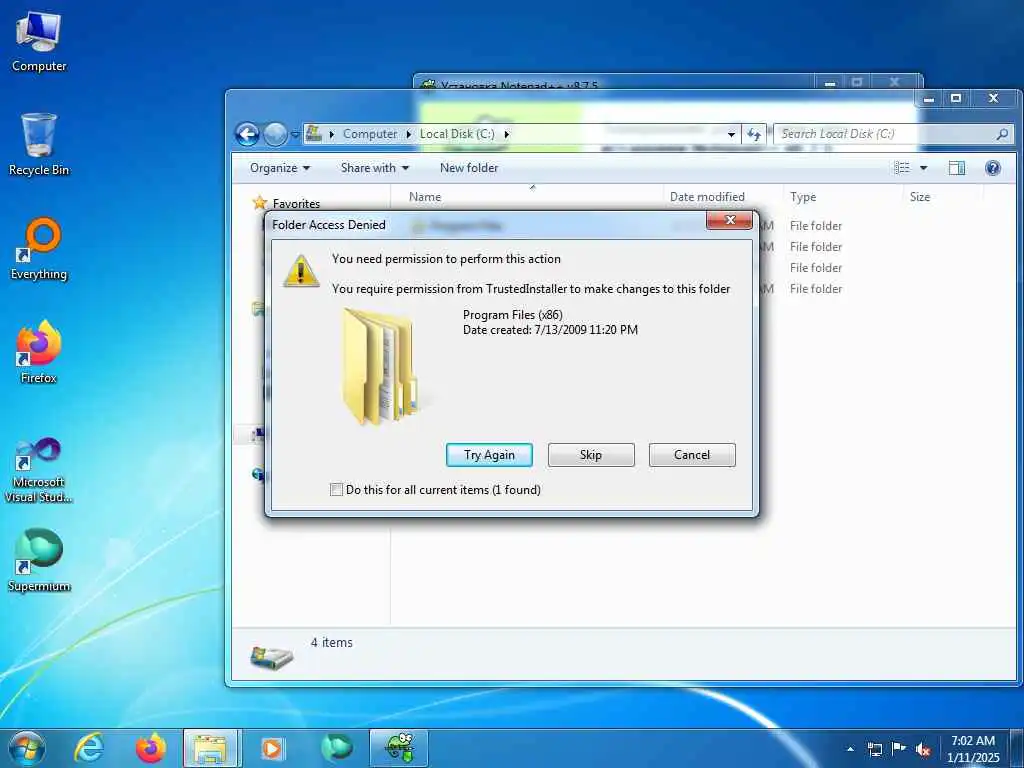The image size is (1024, 768).
Task: Open Action Center flag tray icon
Action: click(899, 748)
